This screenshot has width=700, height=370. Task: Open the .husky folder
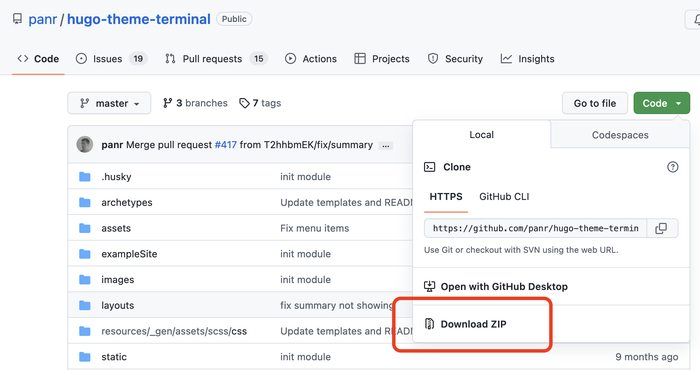tap(116, 177)
